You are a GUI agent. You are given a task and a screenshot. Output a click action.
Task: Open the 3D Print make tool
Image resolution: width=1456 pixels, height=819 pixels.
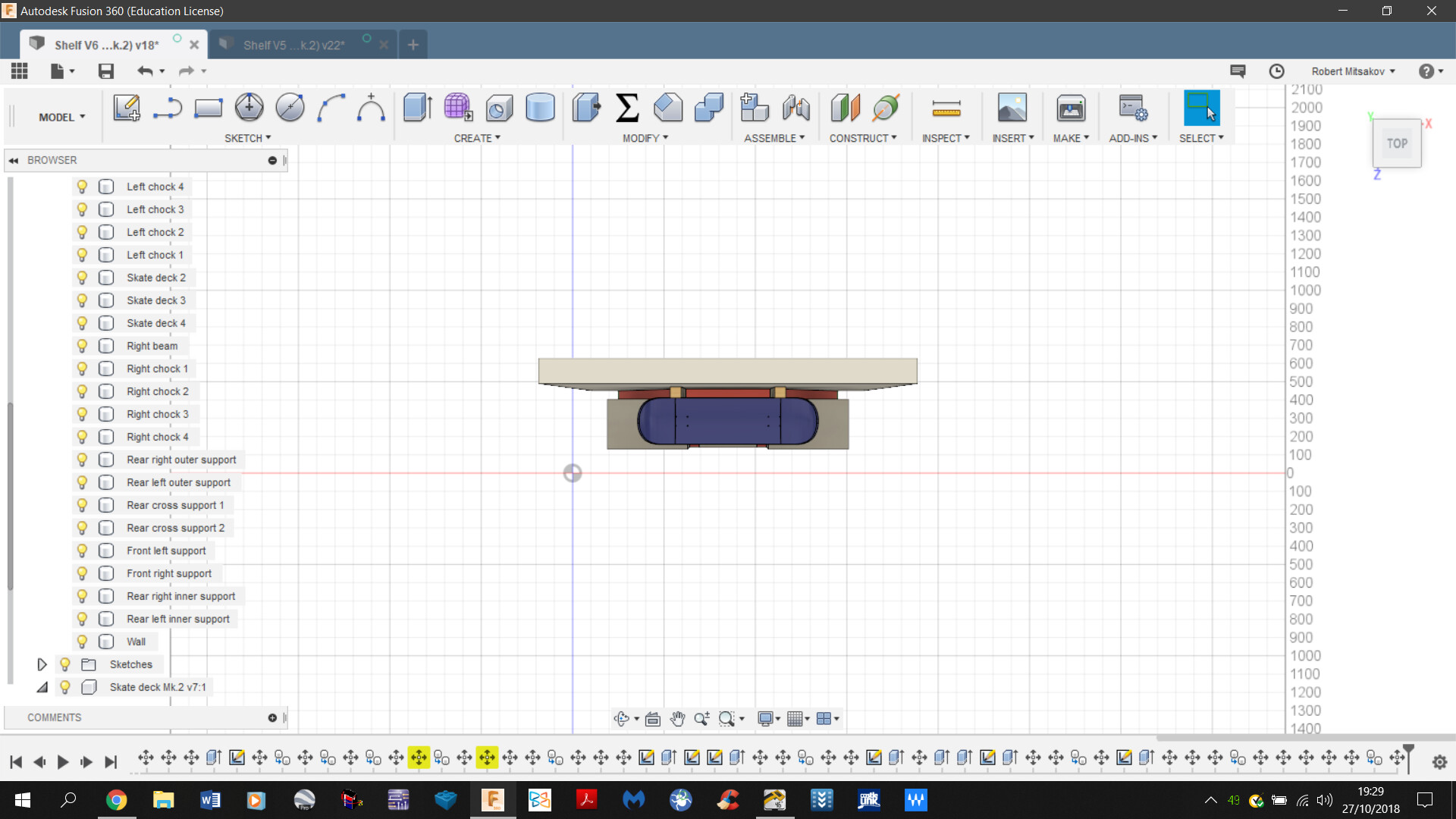[1071, 108]
